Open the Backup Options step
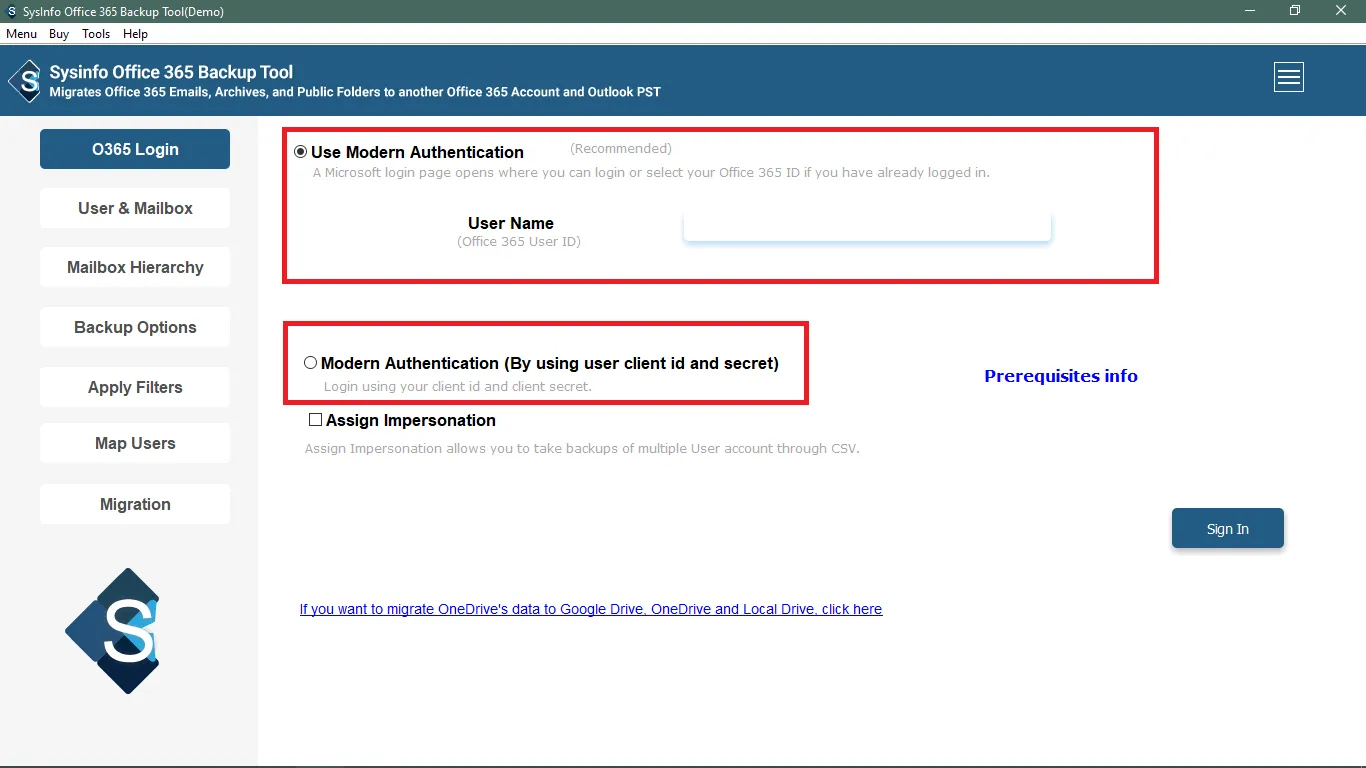 pyautogui.click(x=135, y=327)
